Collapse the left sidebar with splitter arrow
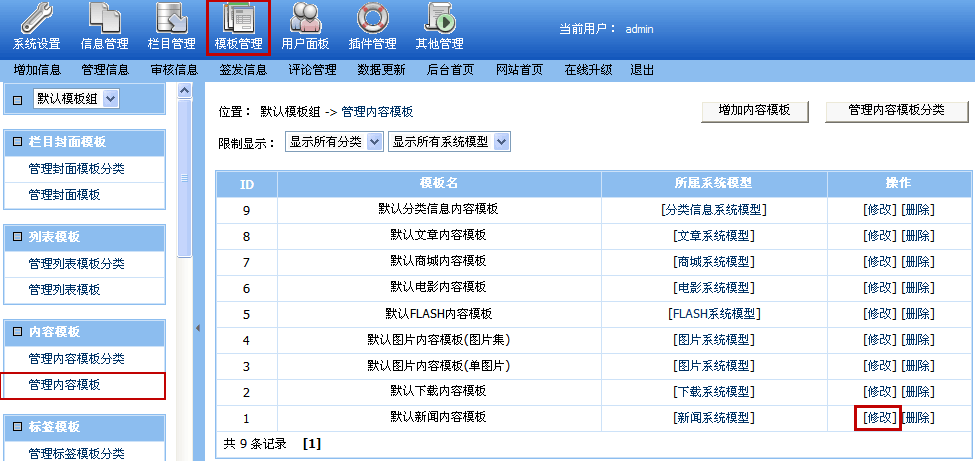 [197, 328]
